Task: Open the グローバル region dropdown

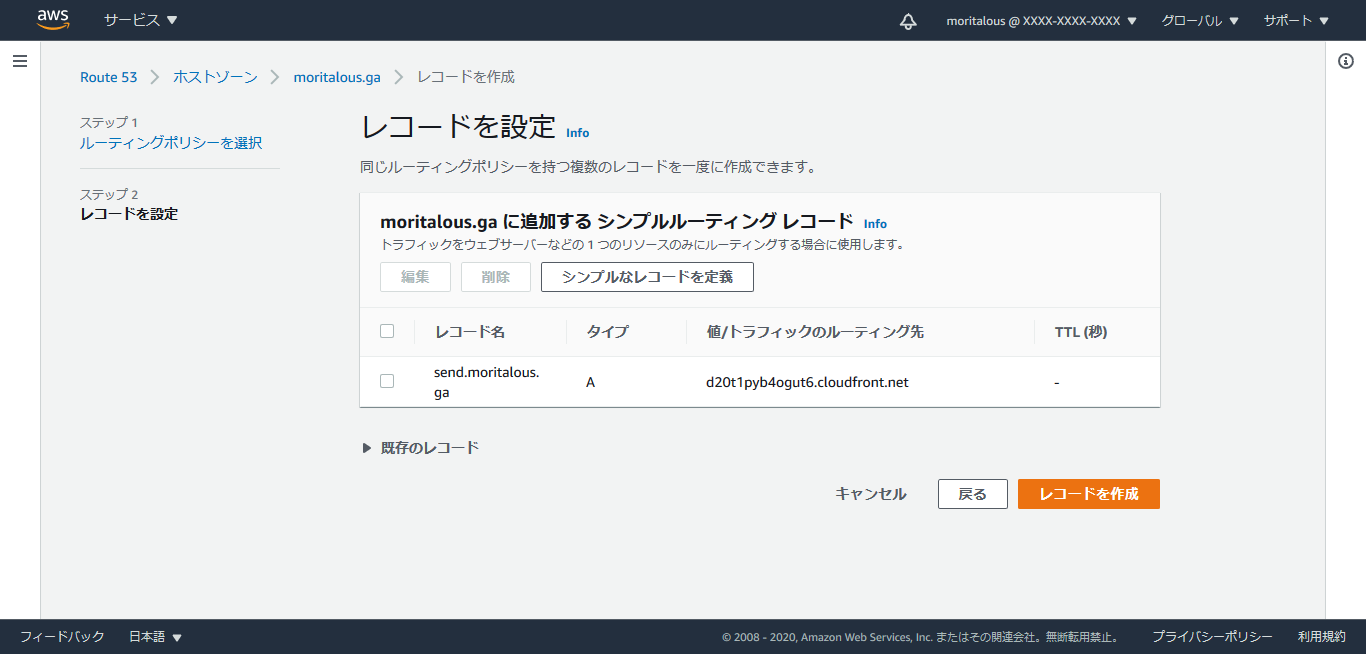Action: click(x=1200, y=21)
